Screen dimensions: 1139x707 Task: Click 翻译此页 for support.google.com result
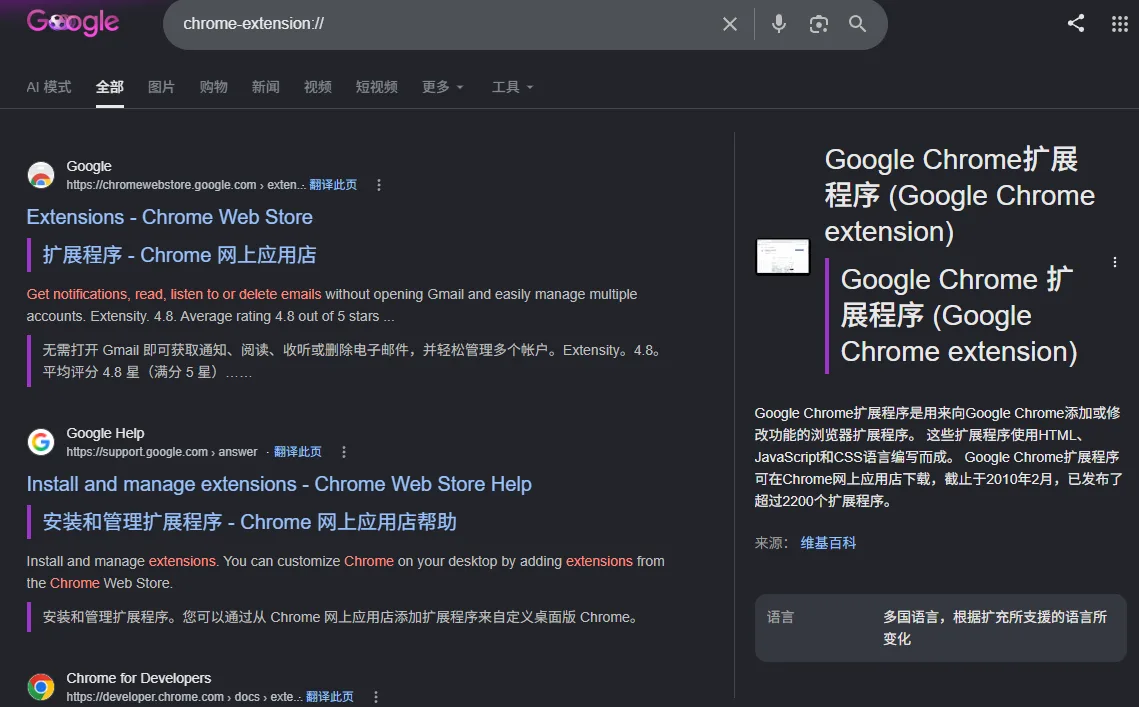[297, 452]
